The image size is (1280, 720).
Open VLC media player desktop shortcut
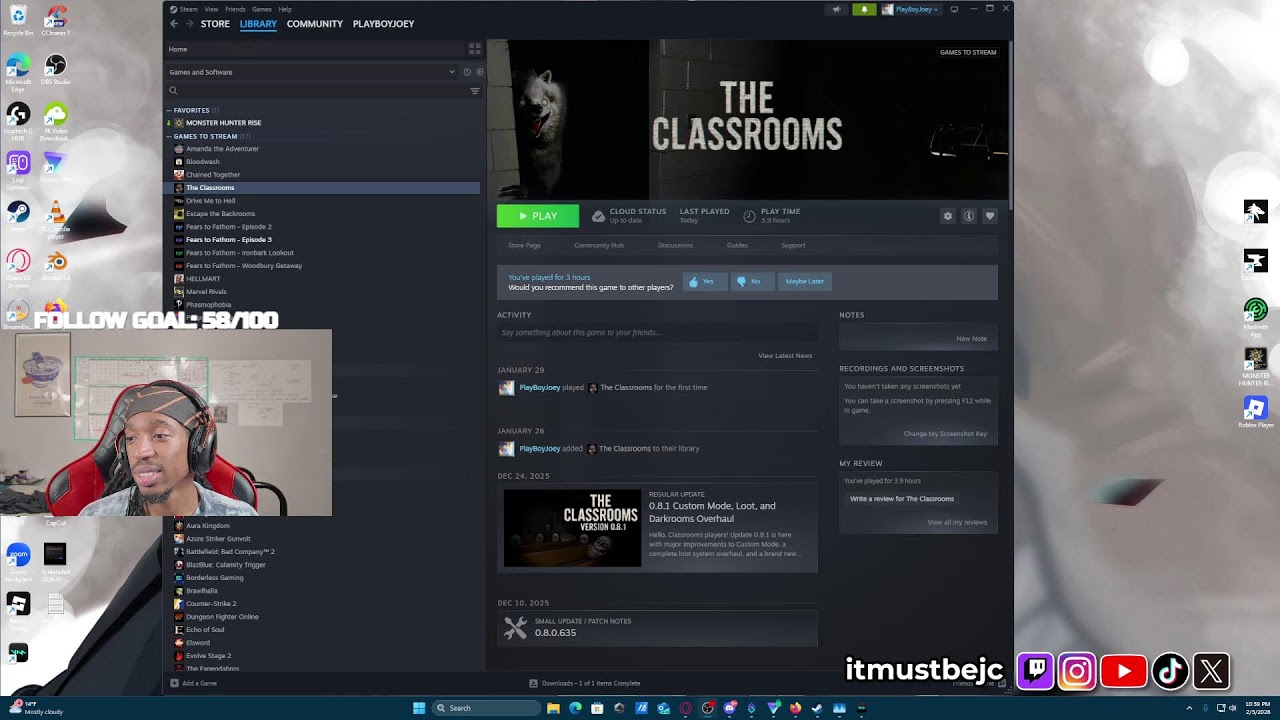pos(56,219)
